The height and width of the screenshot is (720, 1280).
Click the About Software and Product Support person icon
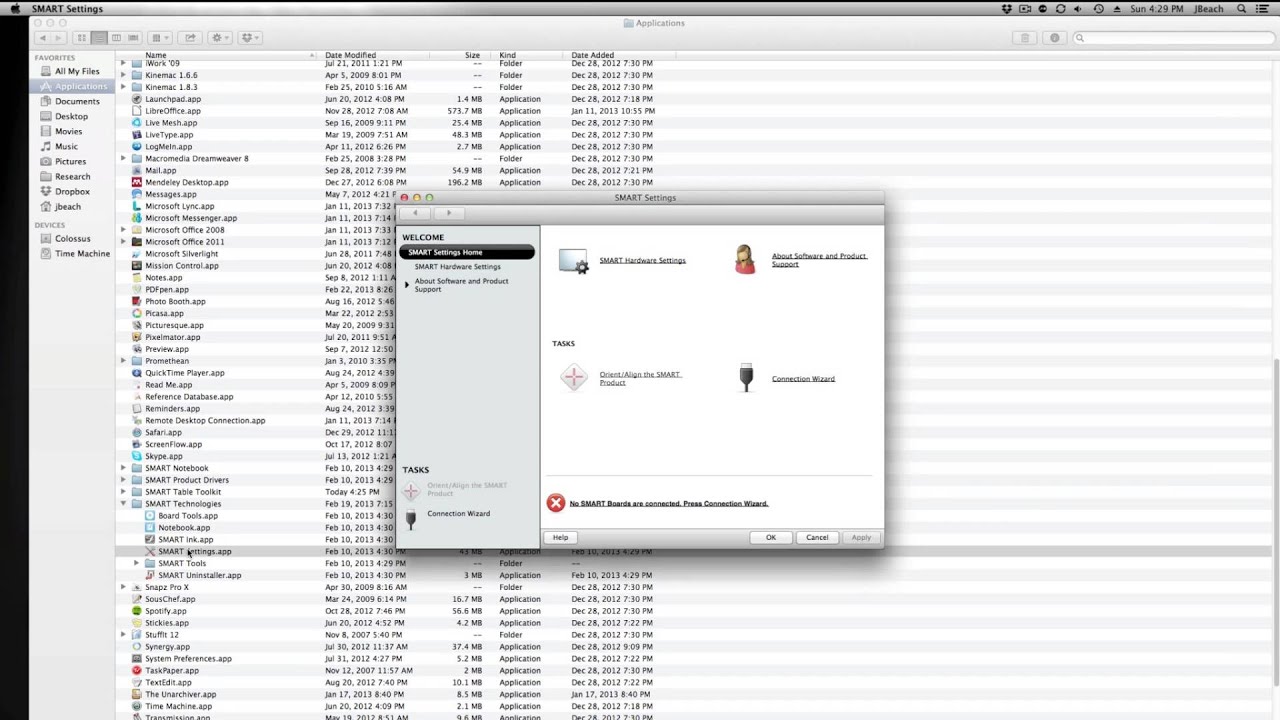click(745, 260)
